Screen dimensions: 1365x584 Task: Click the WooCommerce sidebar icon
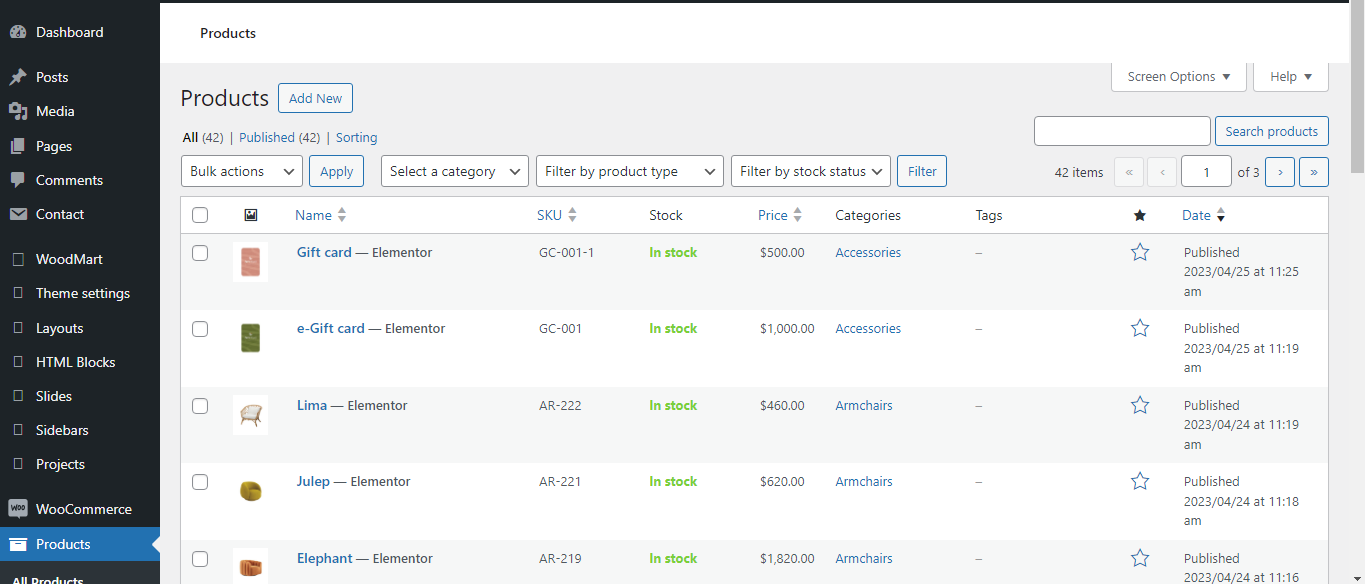[20, 508]
